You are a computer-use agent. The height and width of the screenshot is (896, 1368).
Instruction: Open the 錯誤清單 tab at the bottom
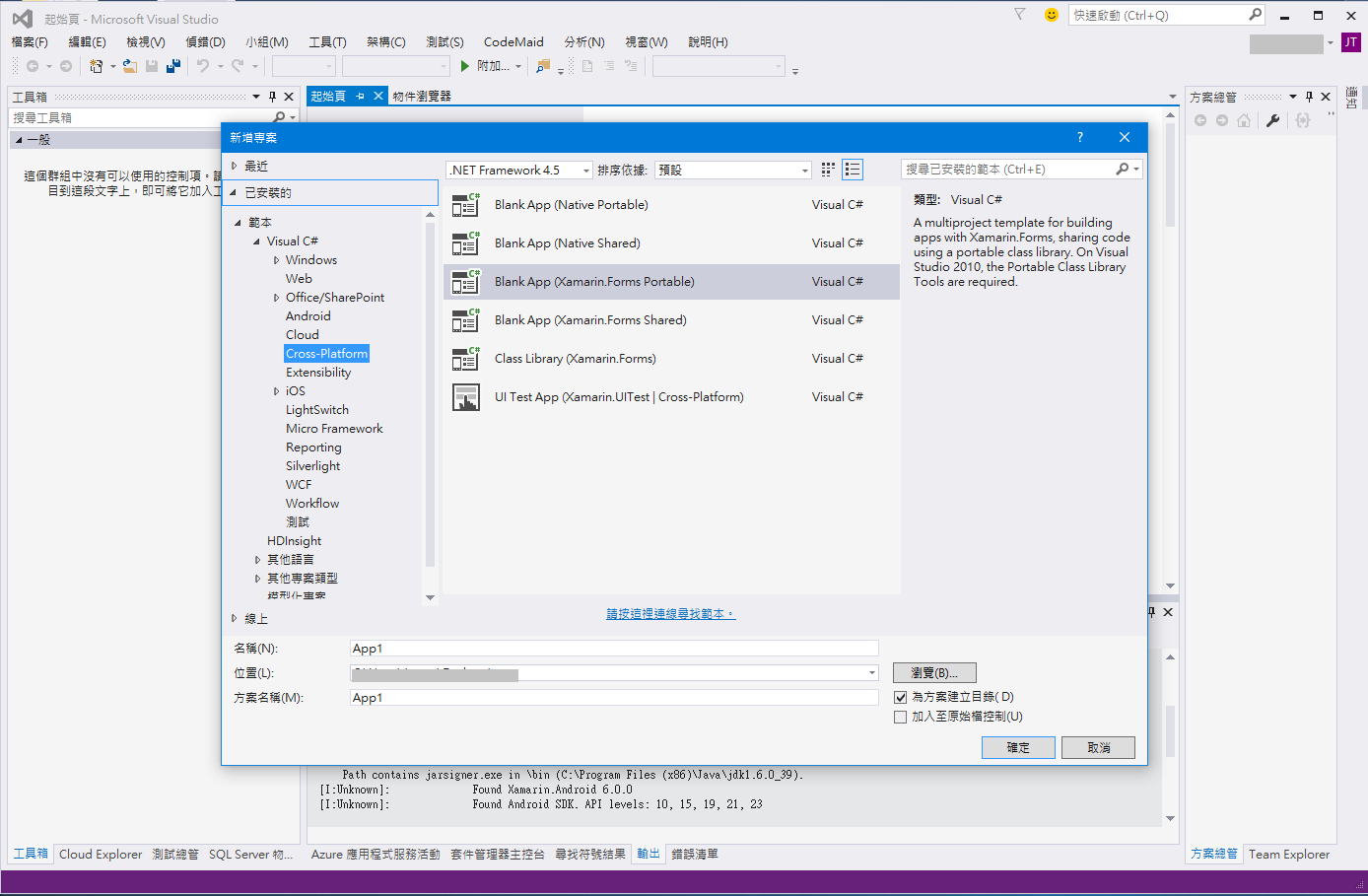click(x=695, y=855)
